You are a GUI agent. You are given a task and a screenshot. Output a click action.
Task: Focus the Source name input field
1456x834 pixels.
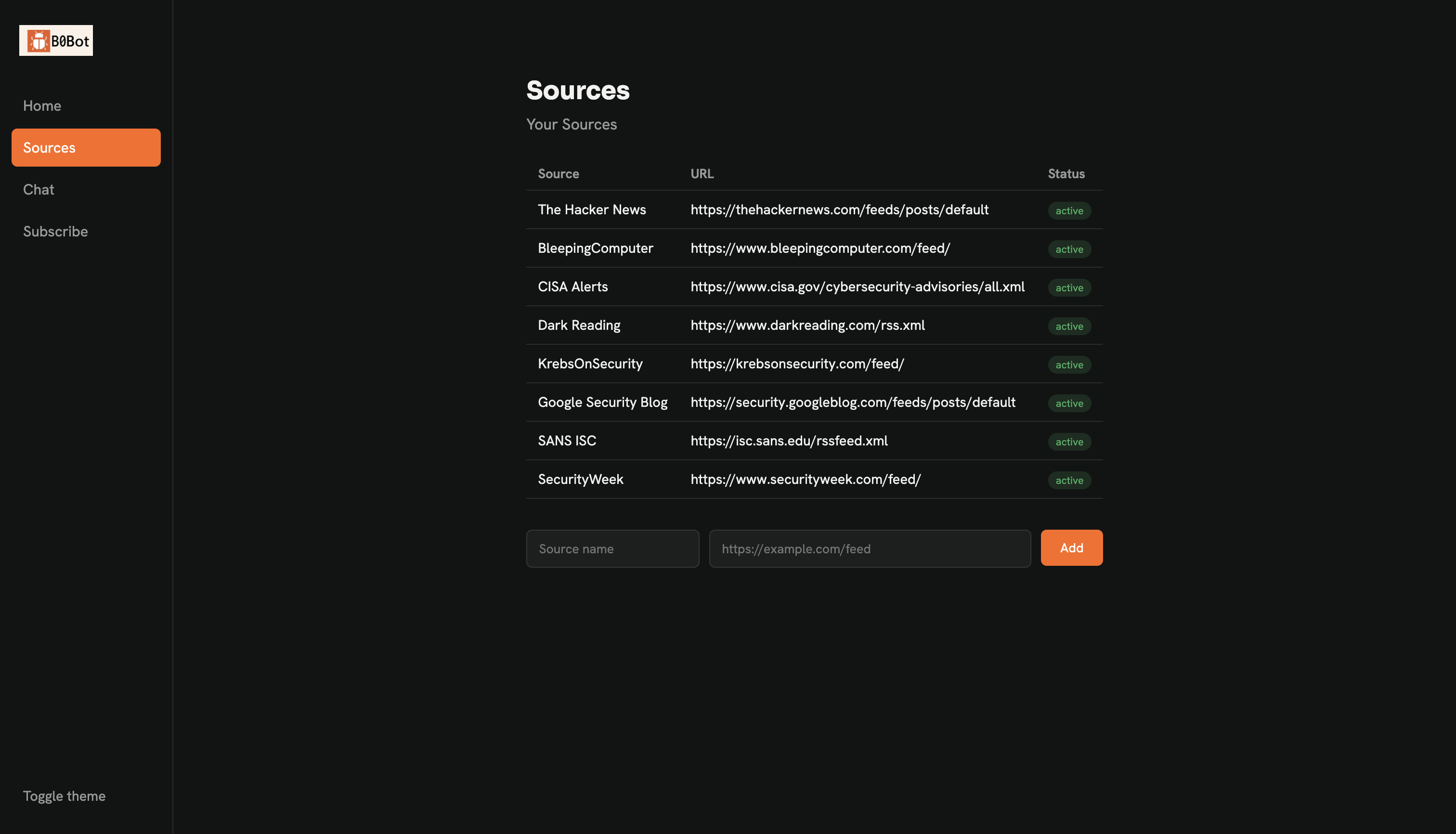(x=613, y=549)
